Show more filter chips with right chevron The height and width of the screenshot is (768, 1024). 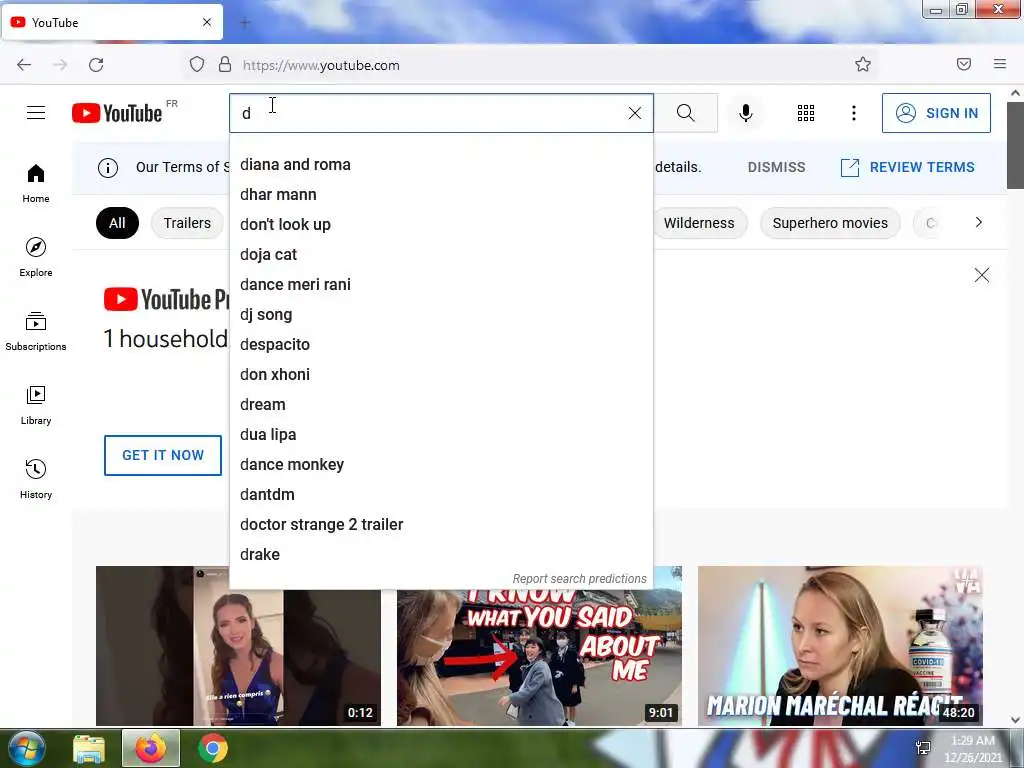coord(978,223)
